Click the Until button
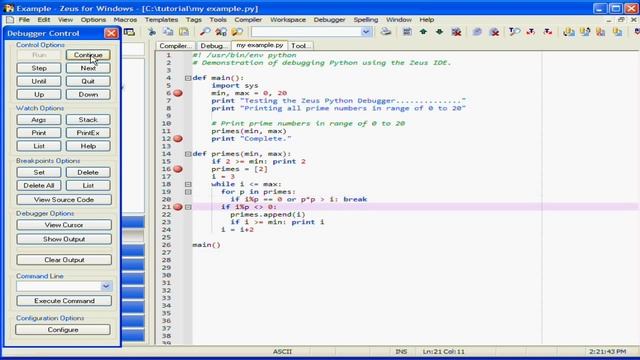640x360 pixels. [39, 81]
